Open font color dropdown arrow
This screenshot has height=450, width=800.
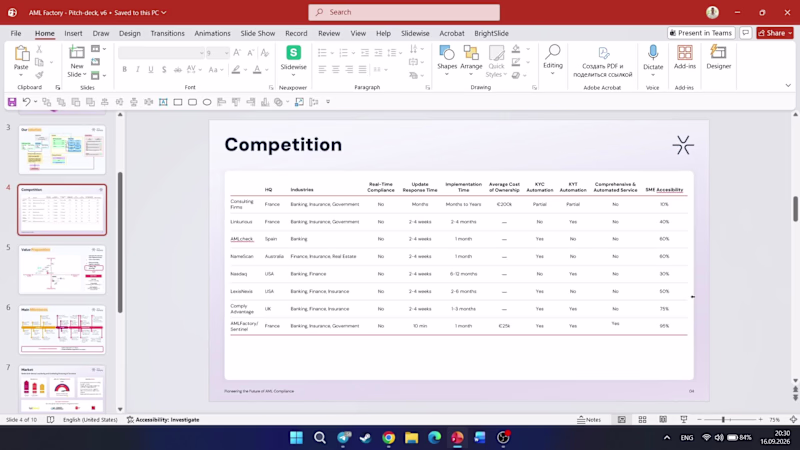[266, 70]
